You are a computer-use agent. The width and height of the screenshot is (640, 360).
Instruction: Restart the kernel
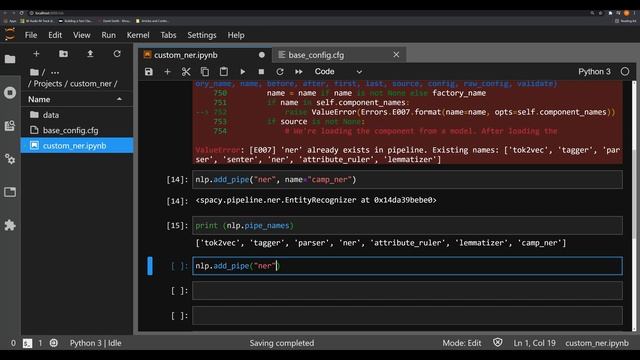point(280,72)
